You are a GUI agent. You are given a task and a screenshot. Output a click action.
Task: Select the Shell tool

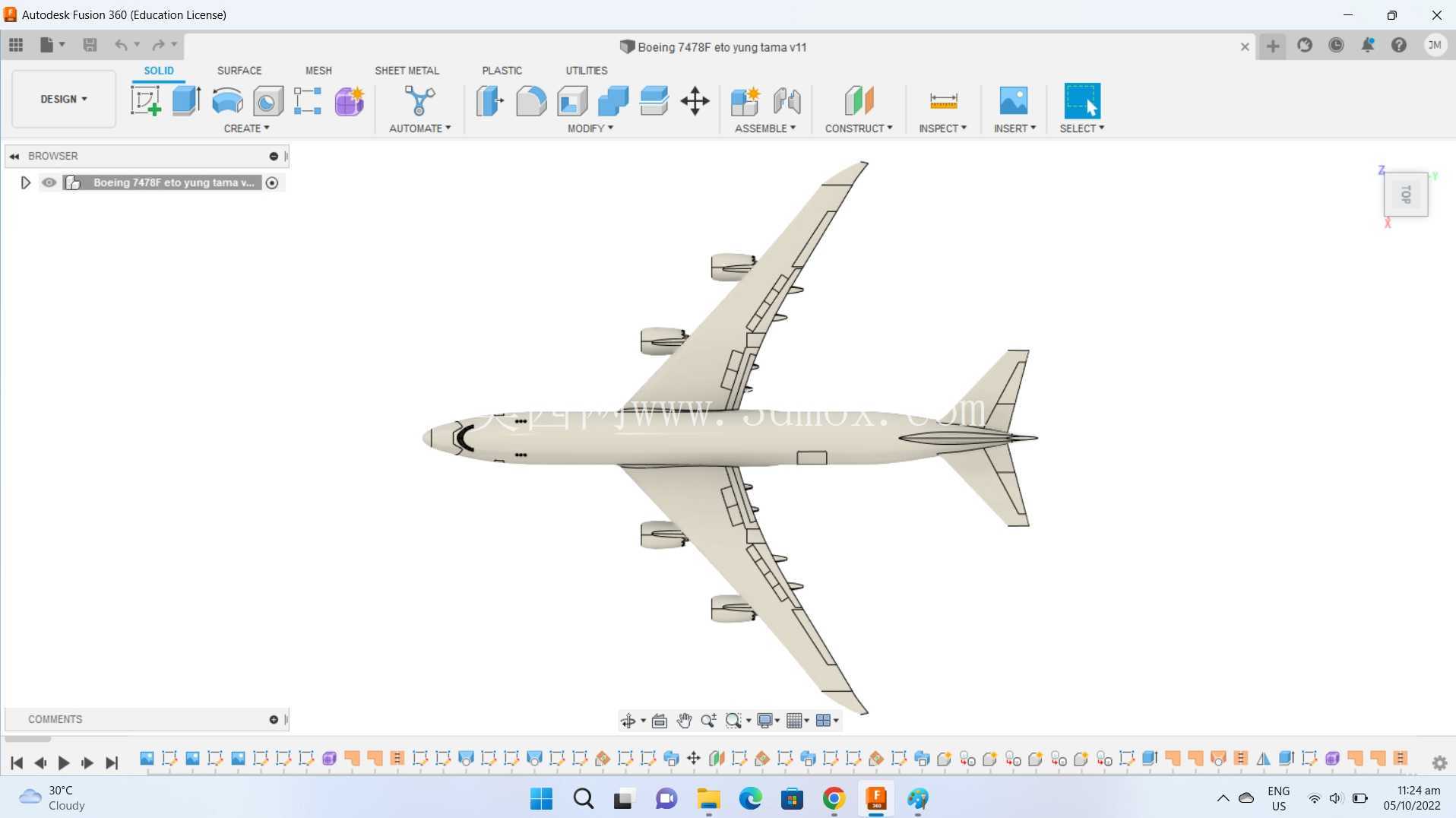[572, 100]
